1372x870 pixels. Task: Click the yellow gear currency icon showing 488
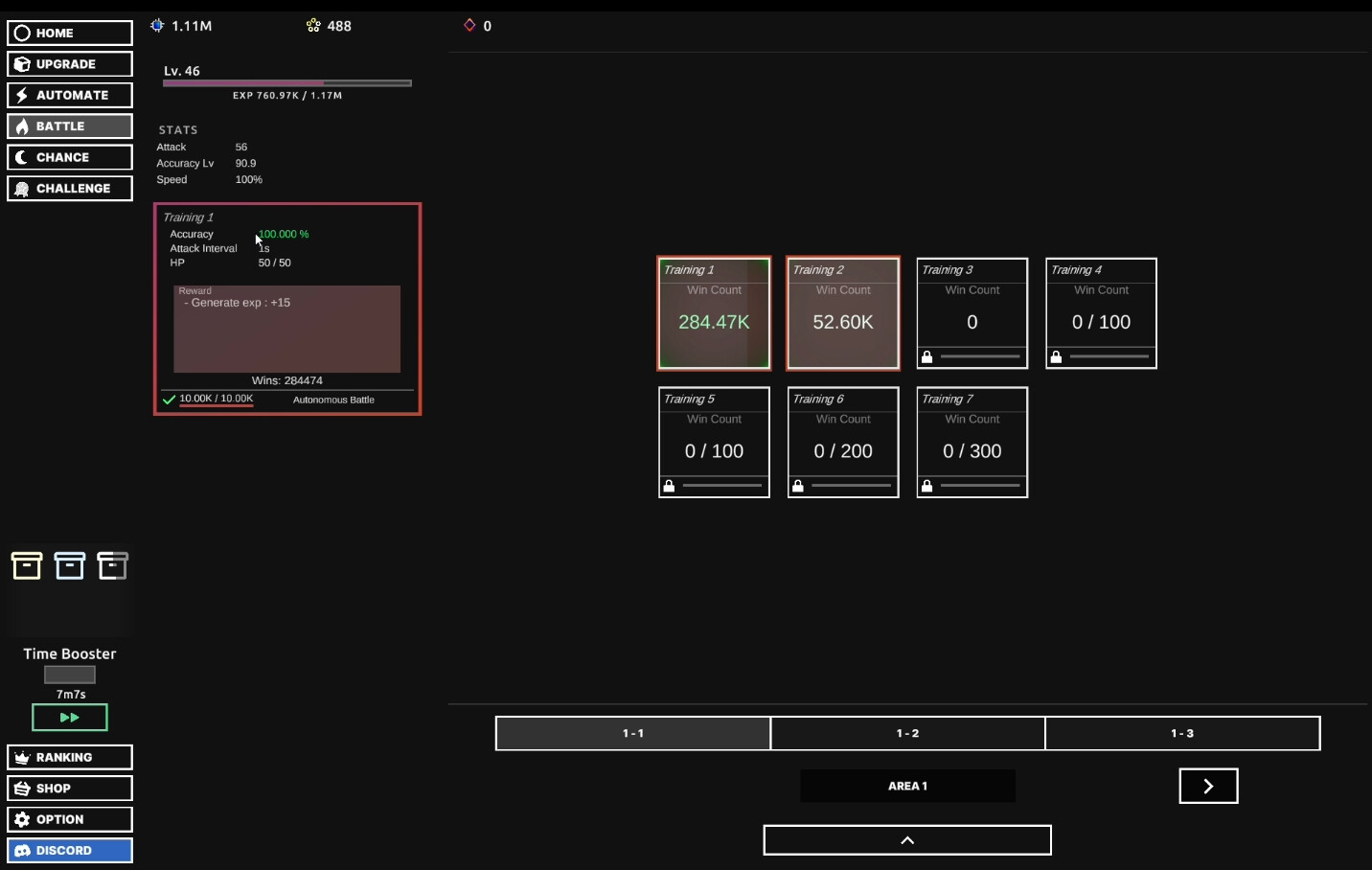[x=312, y=25]
